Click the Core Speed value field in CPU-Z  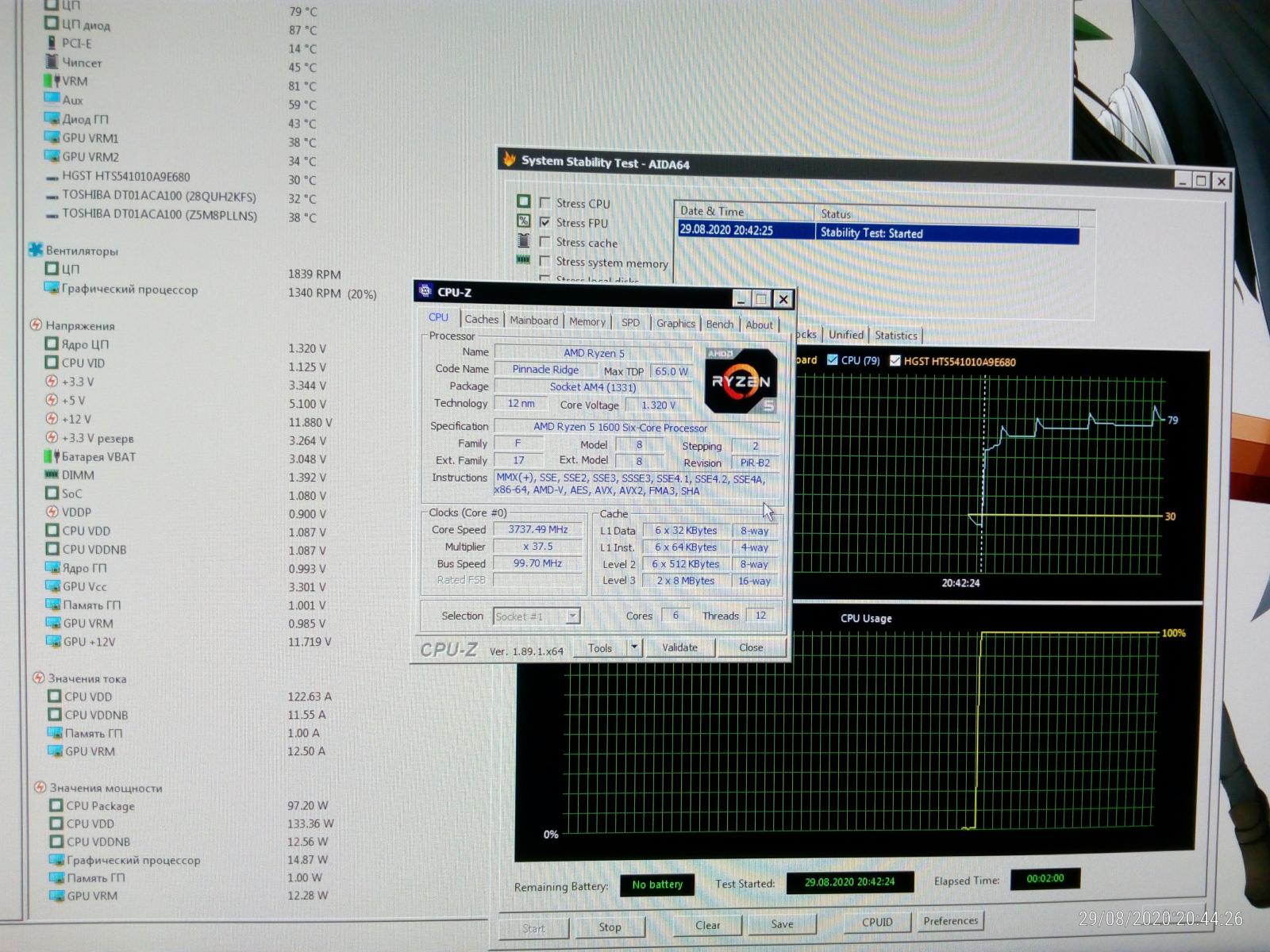[x=538, y=529]
